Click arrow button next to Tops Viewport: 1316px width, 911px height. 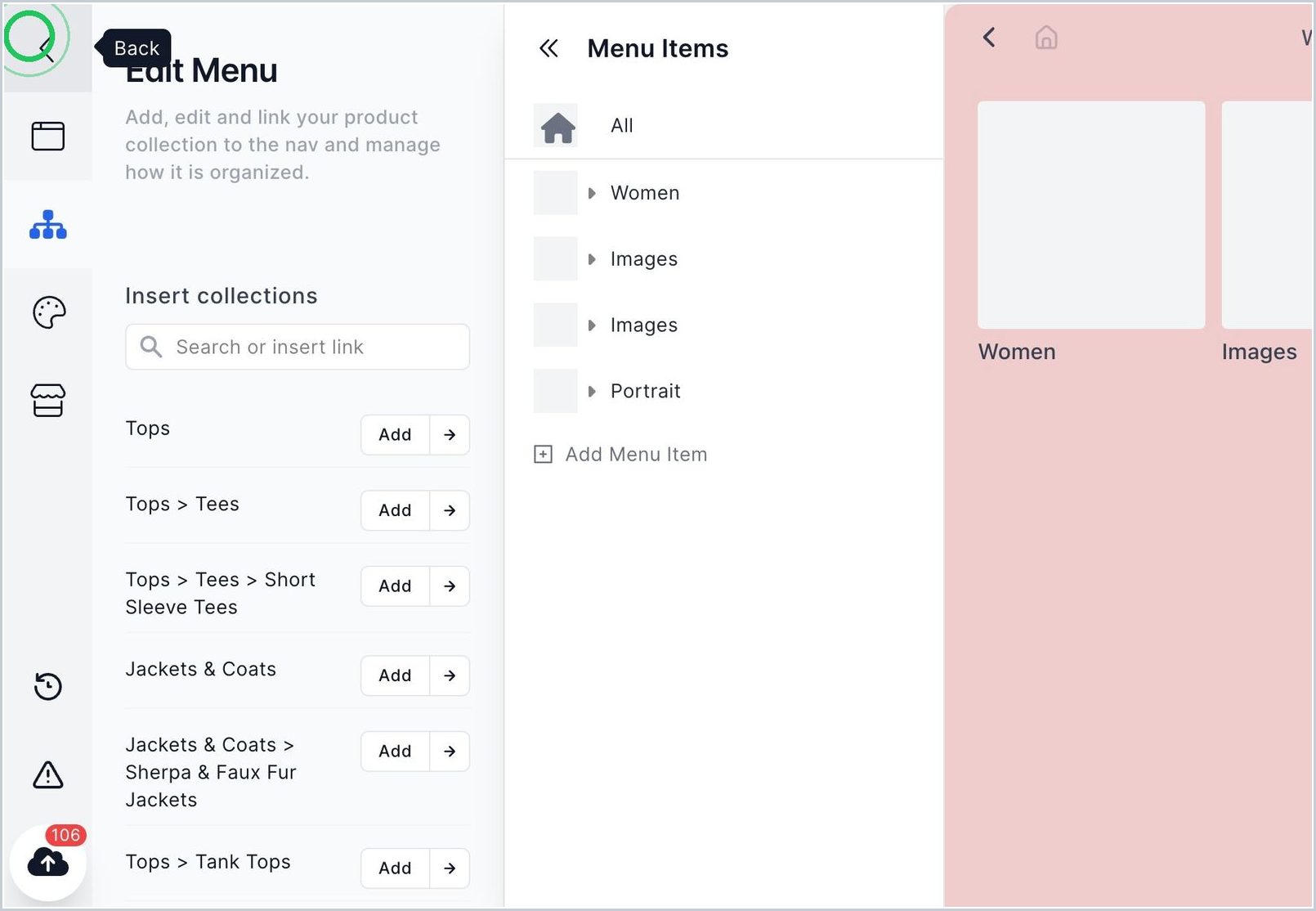[450, 434]
